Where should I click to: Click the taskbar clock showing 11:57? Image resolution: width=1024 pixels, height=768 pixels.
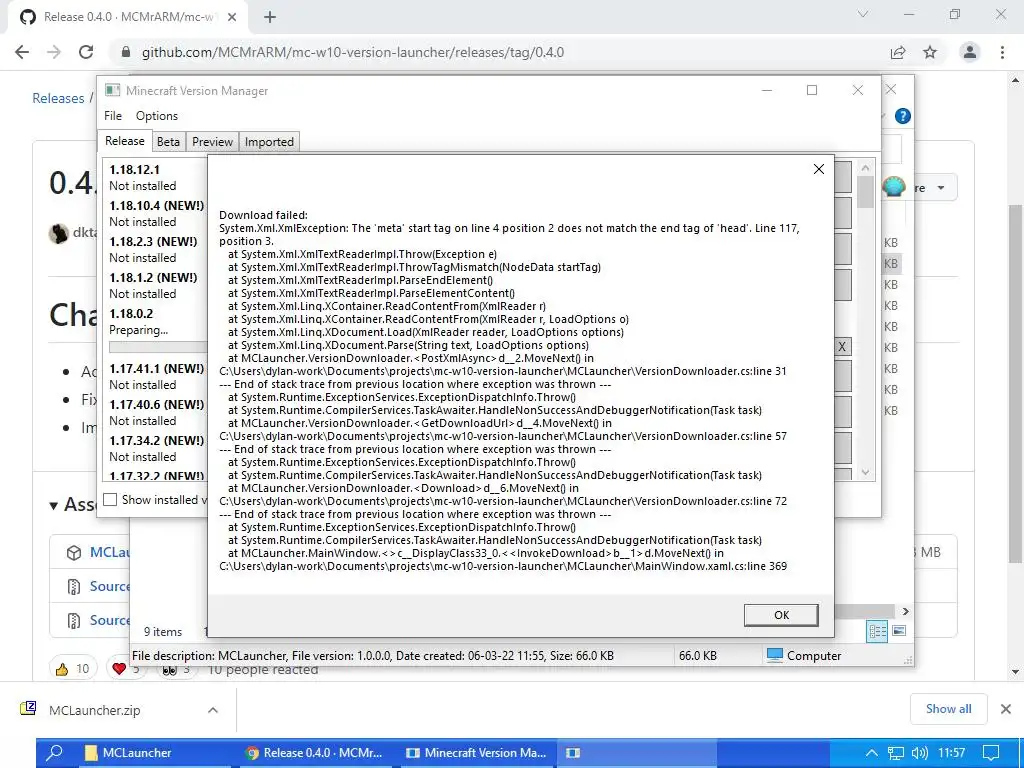click(951, 752)
